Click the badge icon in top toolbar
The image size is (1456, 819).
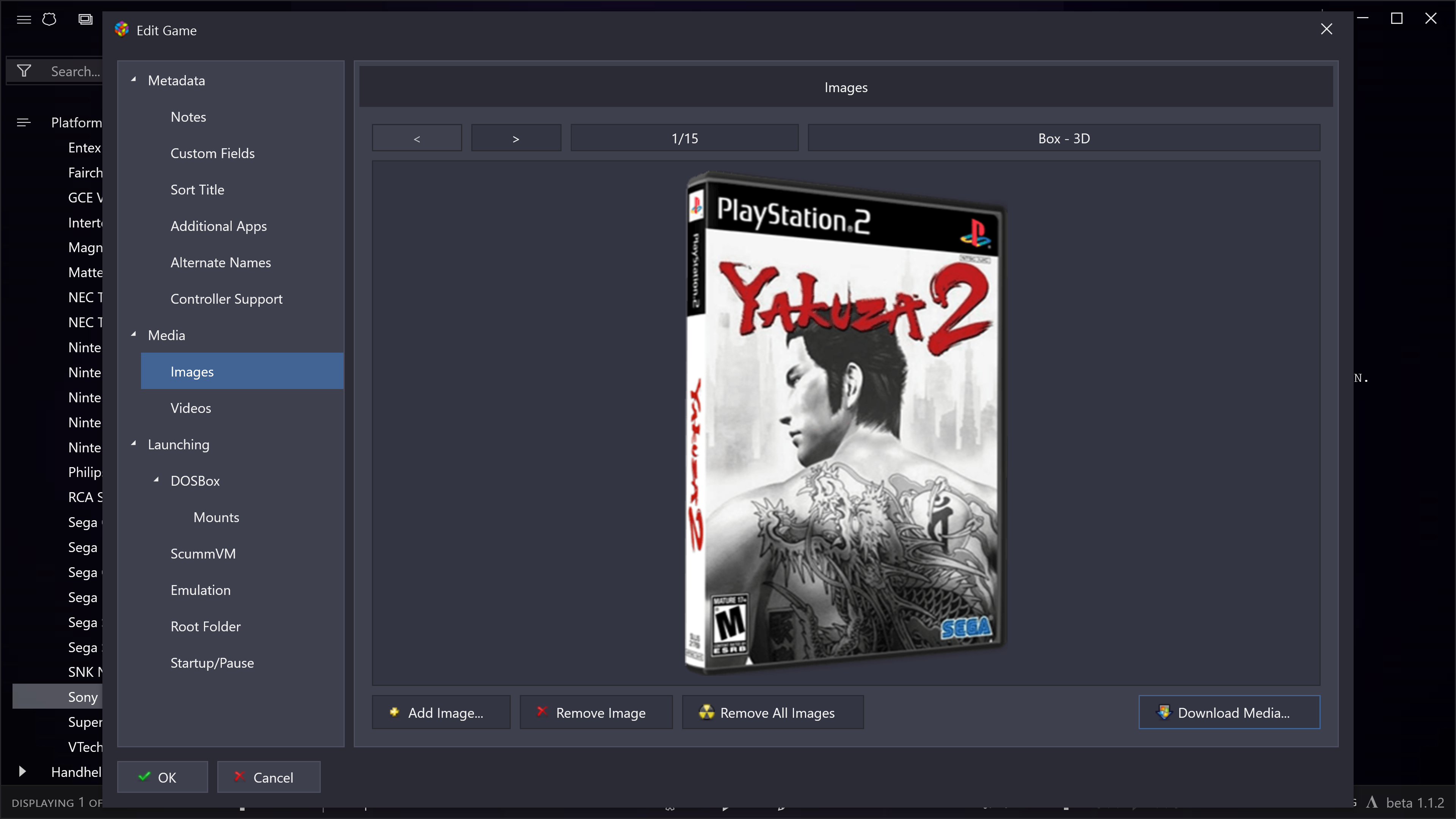point(49,19)
